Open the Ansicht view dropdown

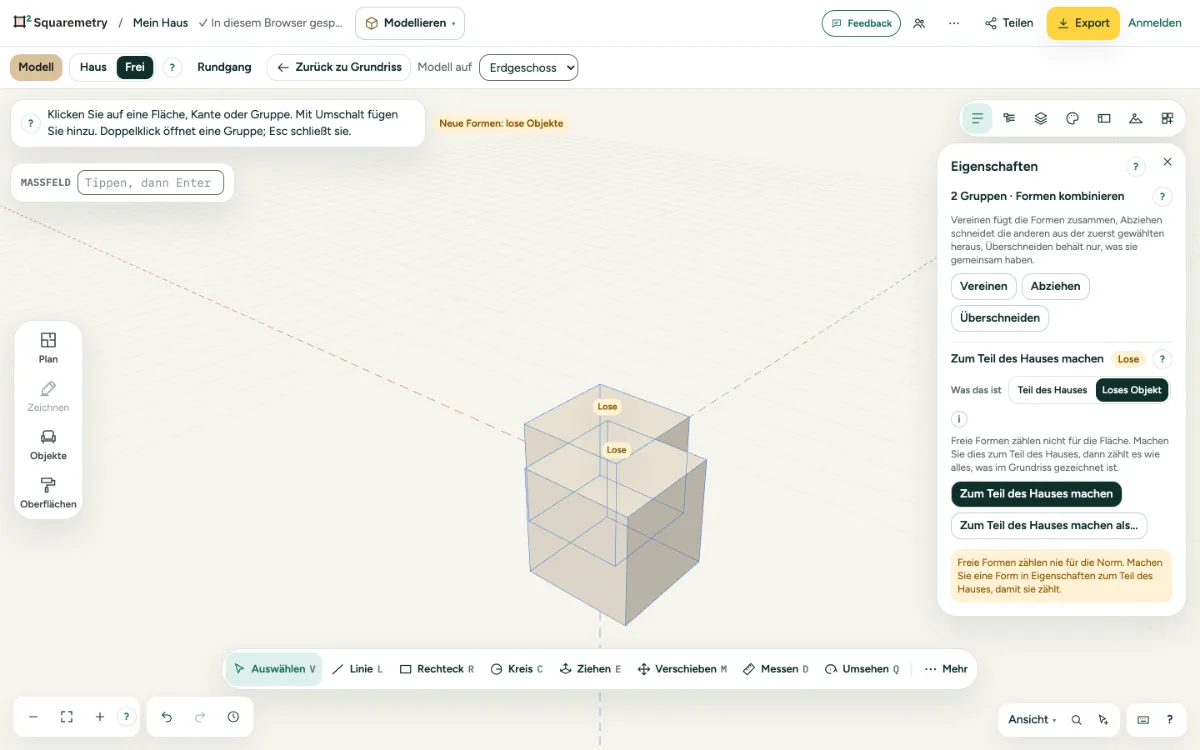point(1032,720)
